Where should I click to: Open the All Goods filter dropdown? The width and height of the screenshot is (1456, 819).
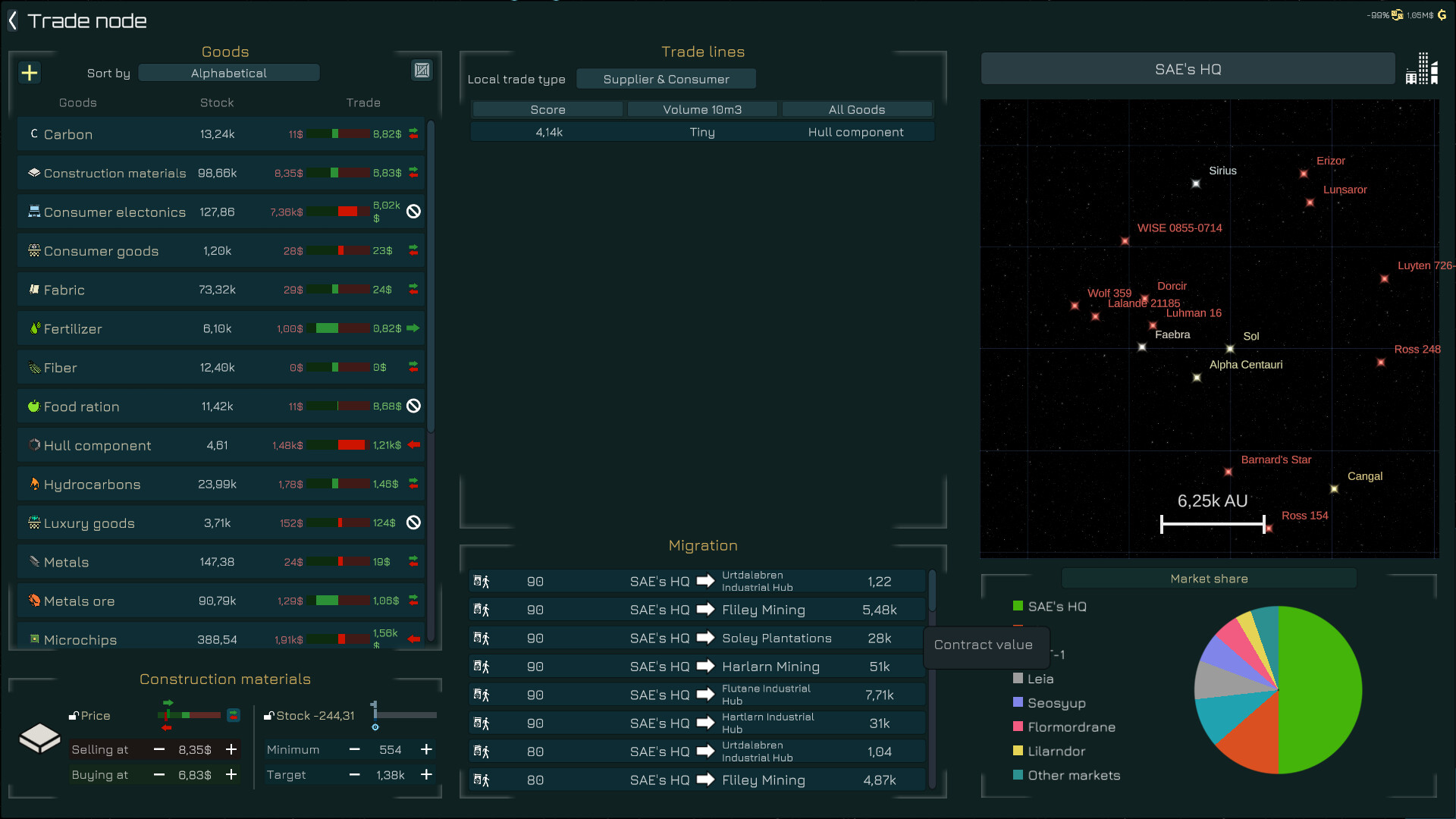857,110
